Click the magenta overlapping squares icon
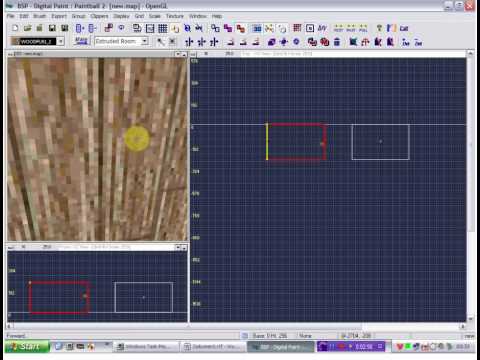The width and height of the screenshot is (480, 360). click(228, 28)
